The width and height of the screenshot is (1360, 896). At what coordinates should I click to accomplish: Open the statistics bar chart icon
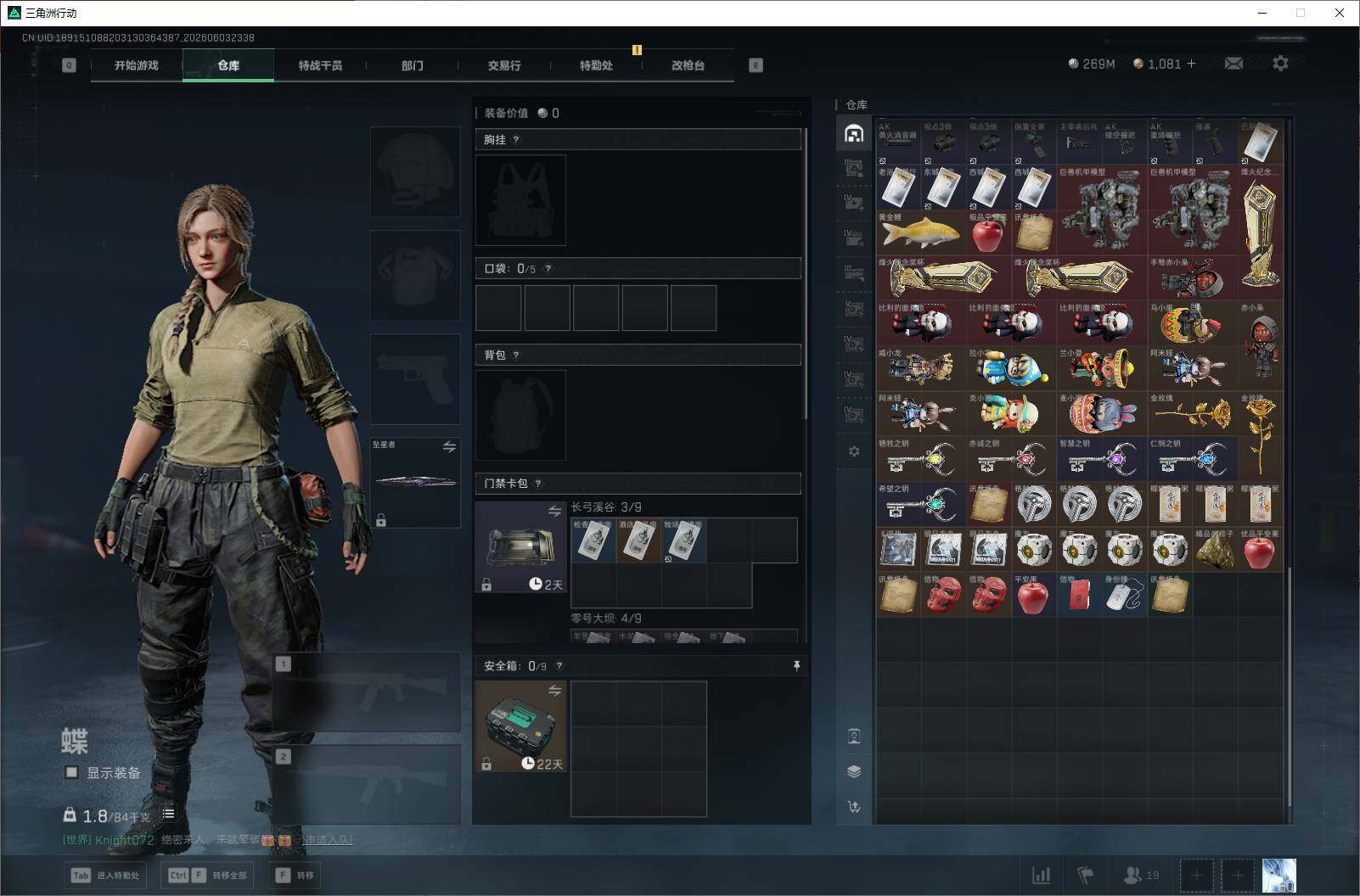[x=1041, y=875]
